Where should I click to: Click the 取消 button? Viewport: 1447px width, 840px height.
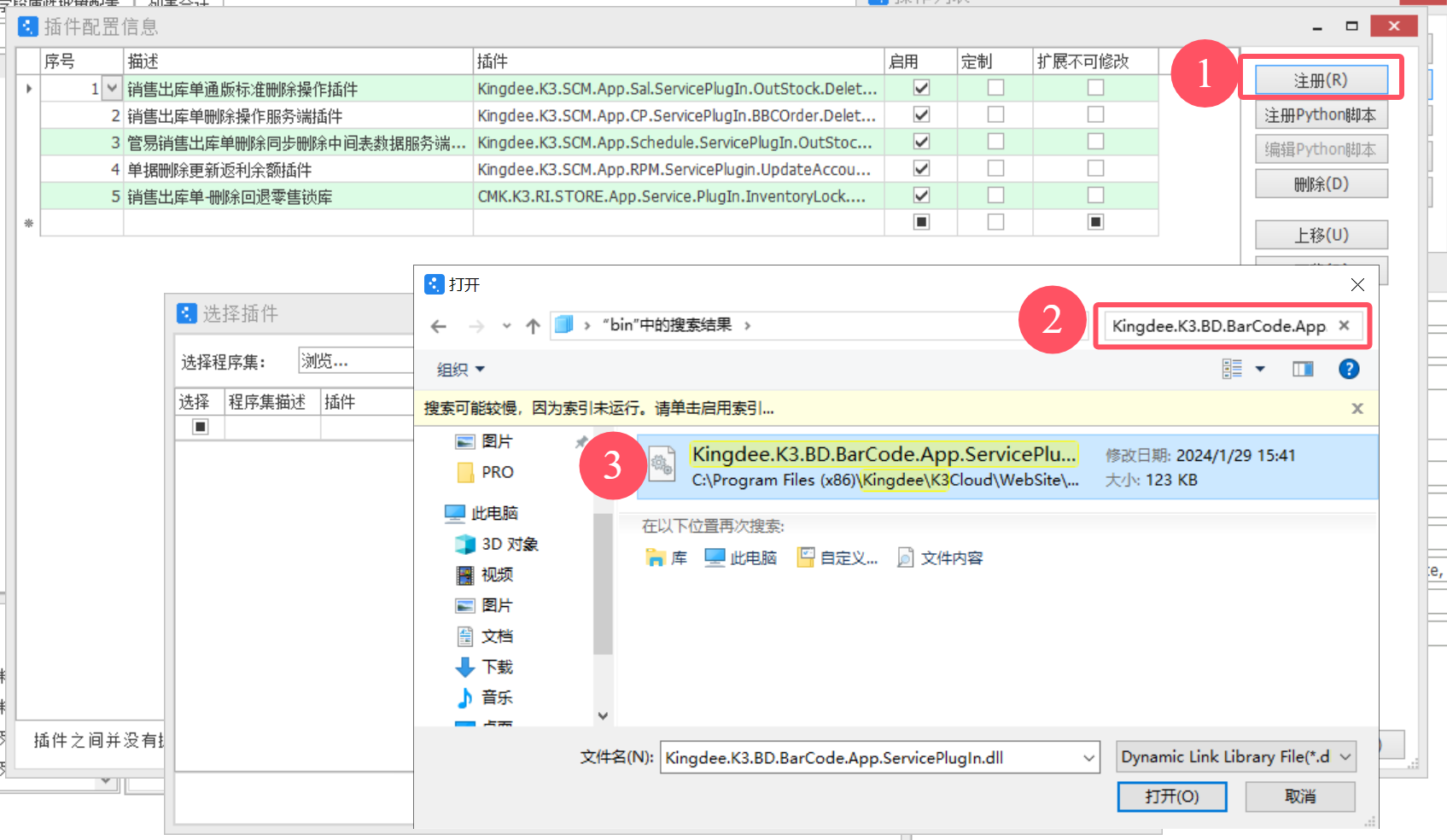(x=1300, y=796)
